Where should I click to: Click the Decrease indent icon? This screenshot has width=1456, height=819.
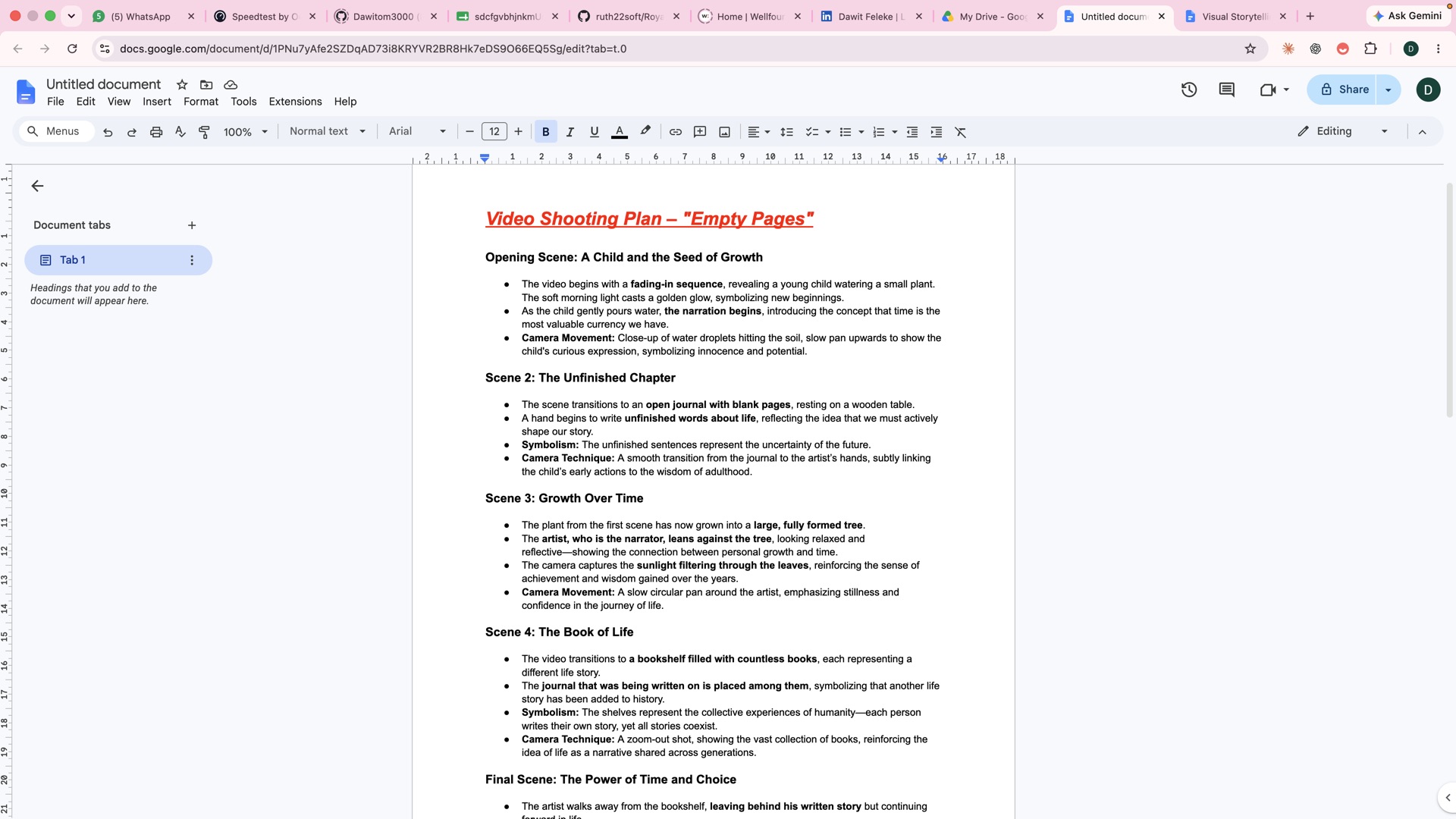[912, 132]
